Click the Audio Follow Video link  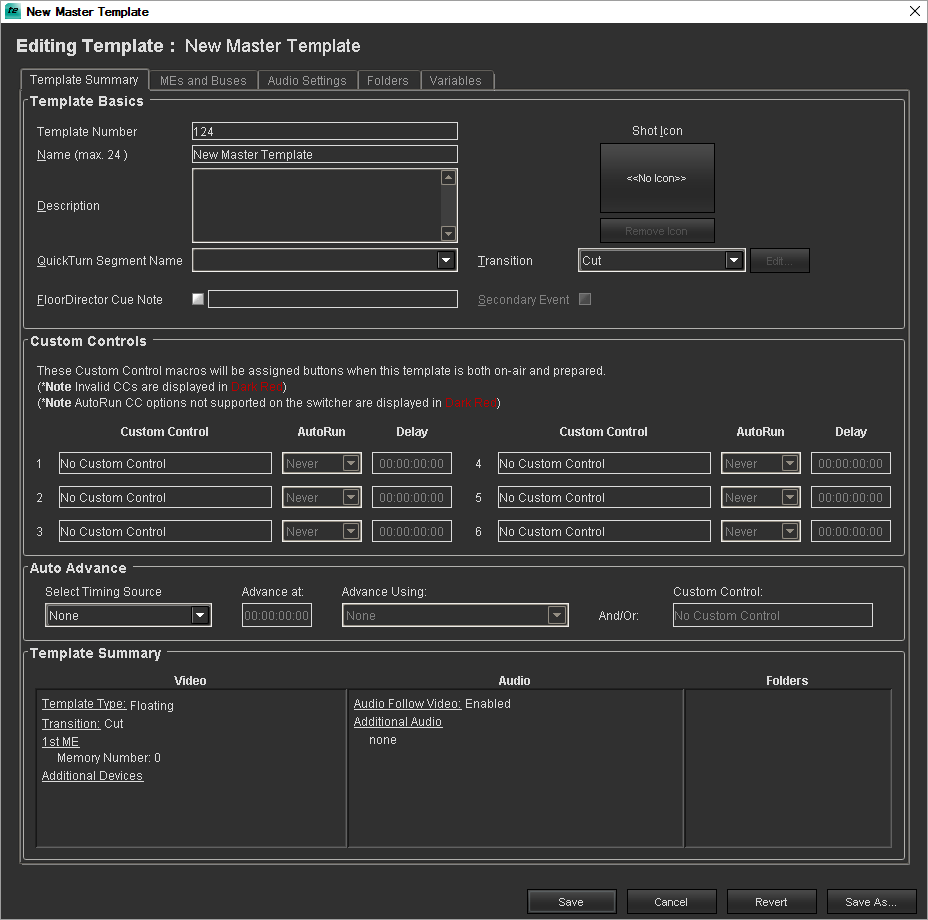(406, 703)
